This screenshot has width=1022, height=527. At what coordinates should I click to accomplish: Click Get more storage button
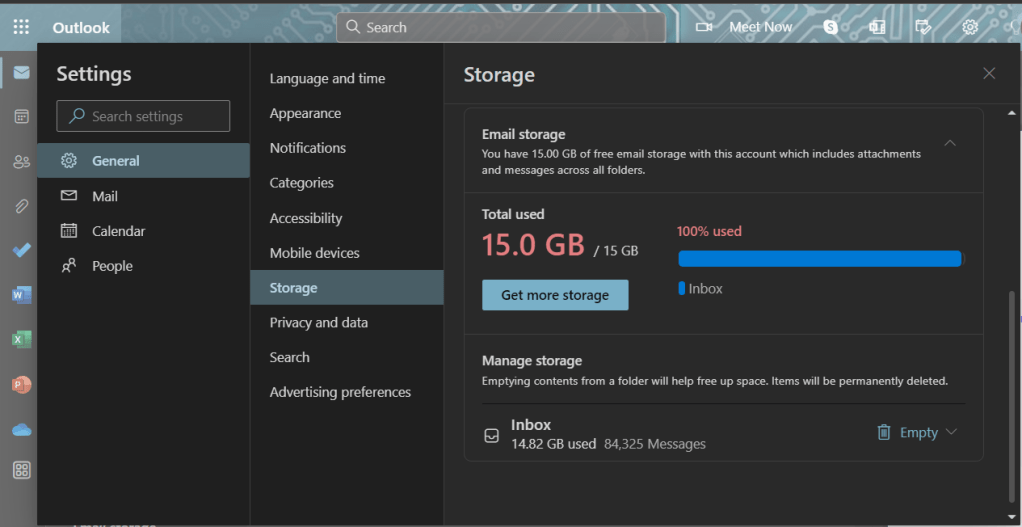point(555,295)
